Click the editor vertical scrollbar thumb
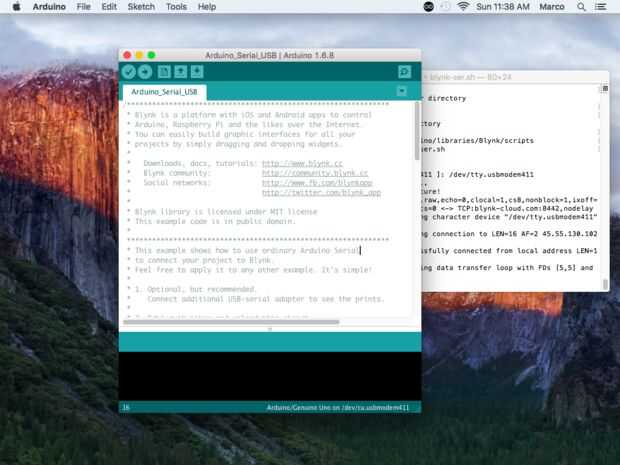The image size is (620, 465). coord(417,131)
